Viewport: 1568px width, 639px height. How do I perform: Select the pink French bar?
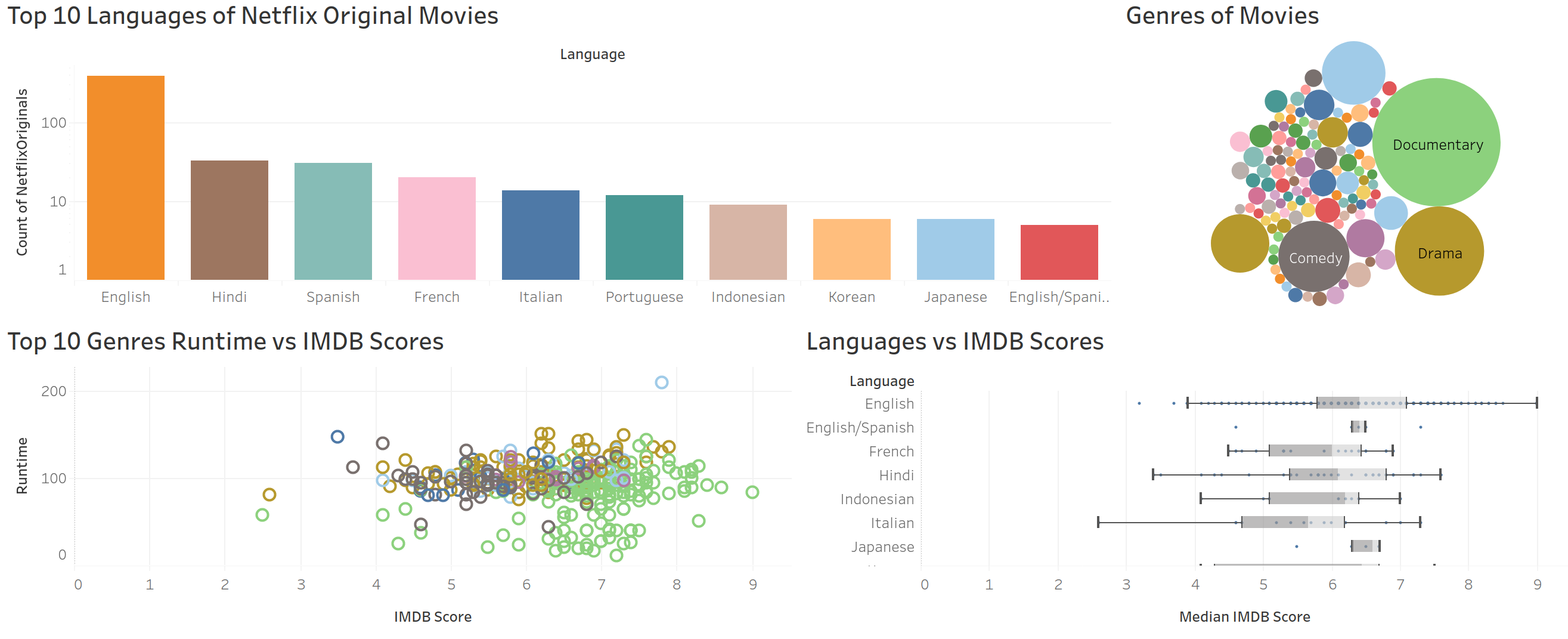(x=437, y=229)
